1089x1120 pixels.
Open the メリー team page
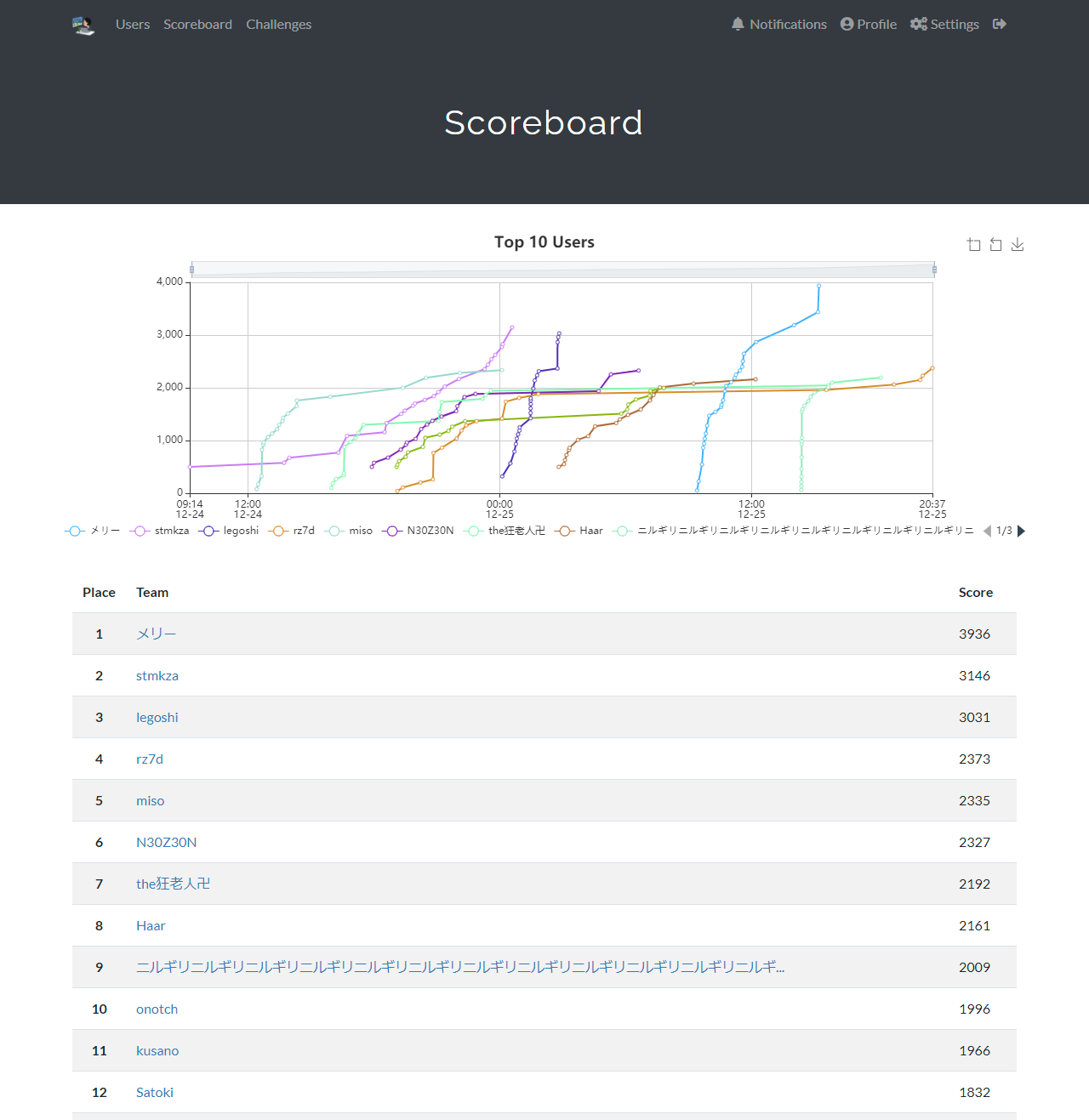(156, 634)
